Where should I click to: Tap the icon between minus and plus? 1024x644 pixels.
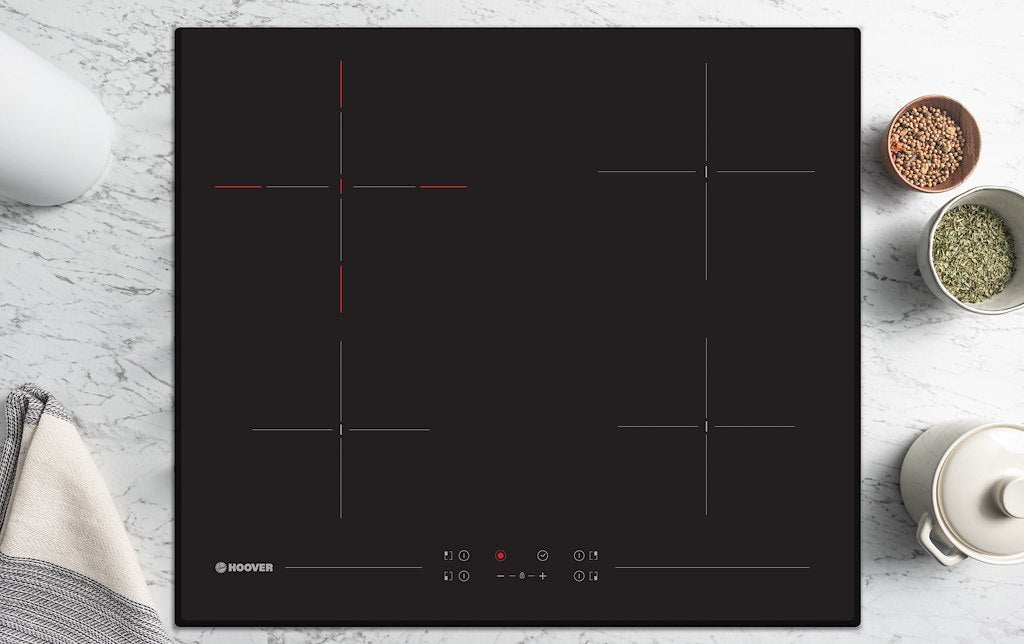[521, 576]
